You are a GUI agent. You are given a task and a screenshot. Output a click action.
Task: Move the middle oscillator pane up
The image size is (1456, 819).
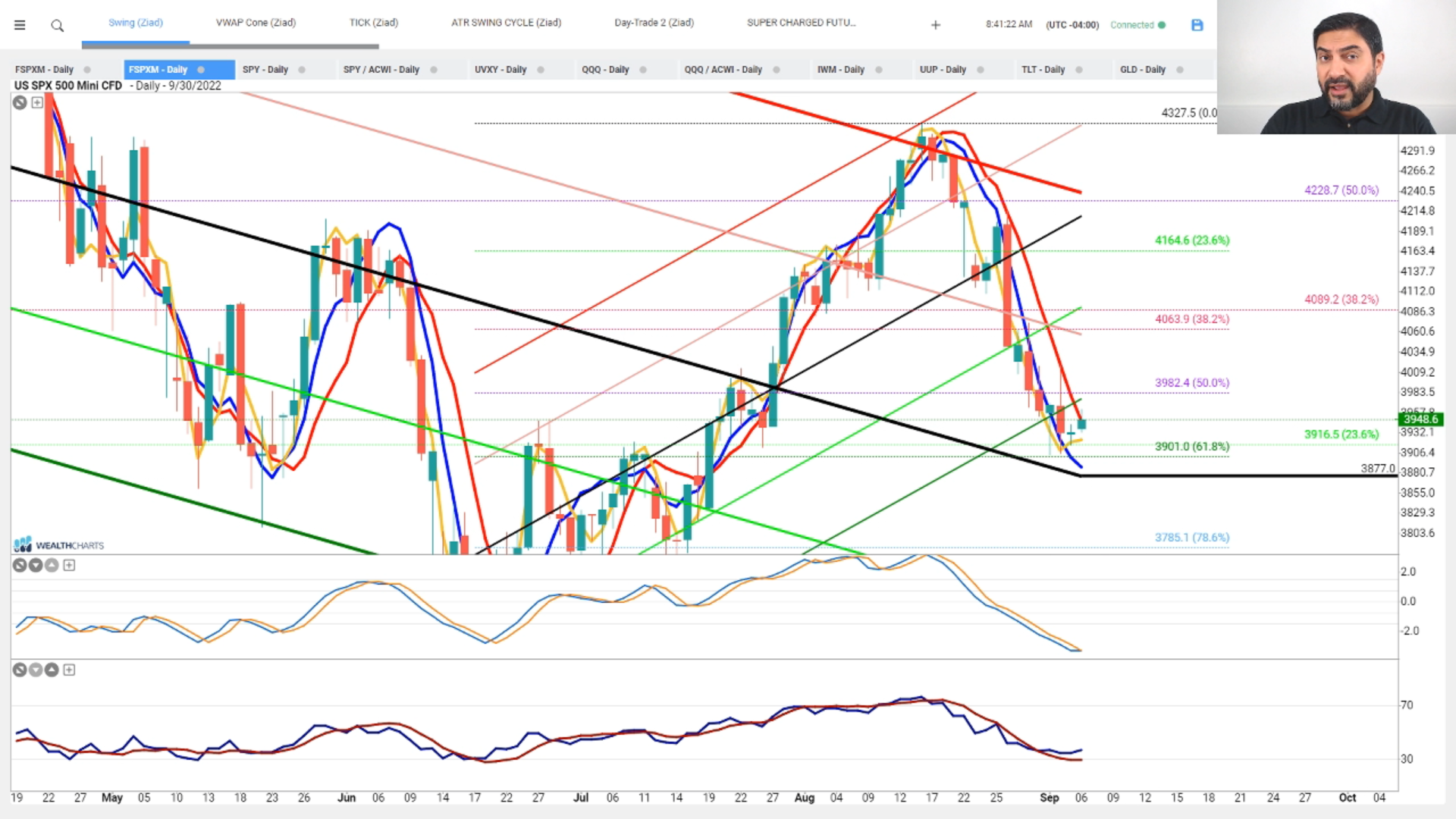(52, 565)
